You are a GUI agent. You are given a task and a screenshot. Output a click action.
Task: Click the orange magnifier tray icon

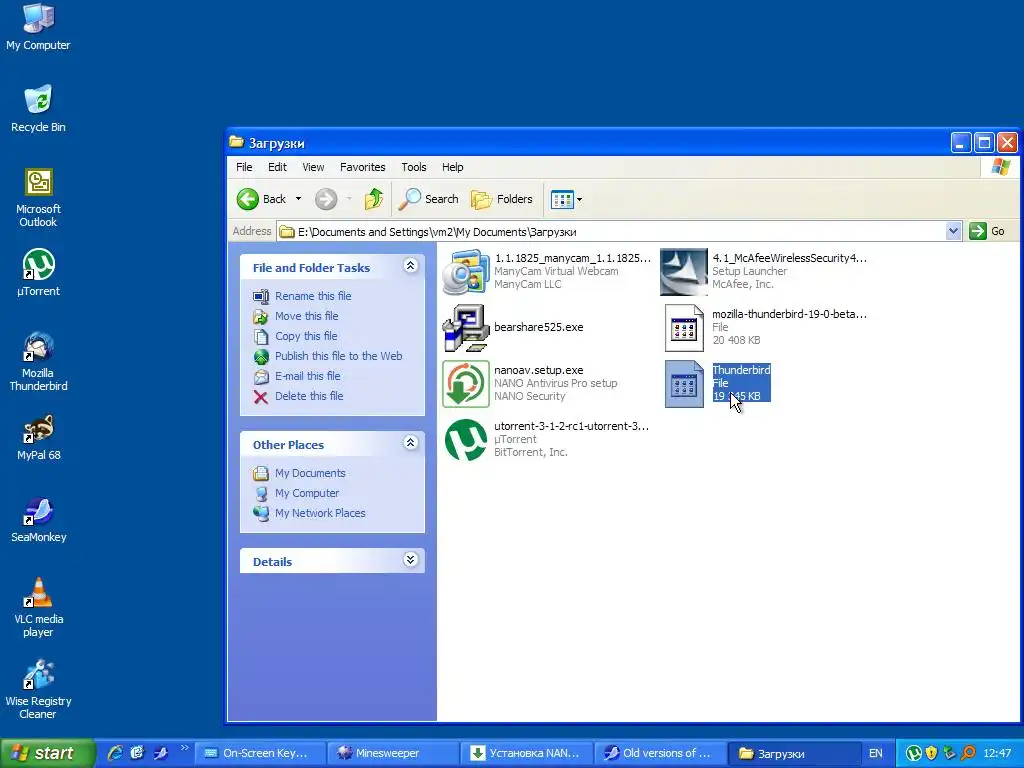click(968, 754)
